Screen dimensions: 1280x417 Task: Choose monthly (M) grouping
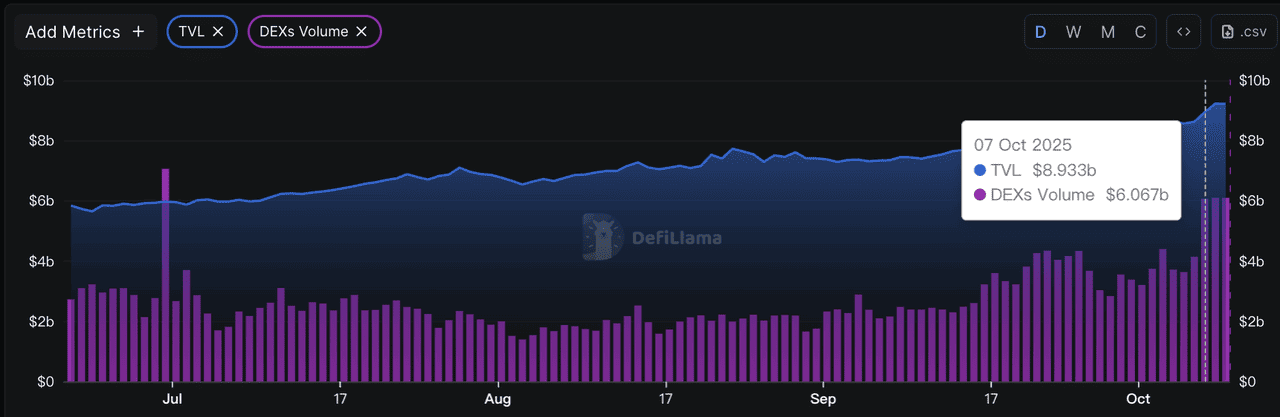pyautogui.click(x=1107, y=32)
